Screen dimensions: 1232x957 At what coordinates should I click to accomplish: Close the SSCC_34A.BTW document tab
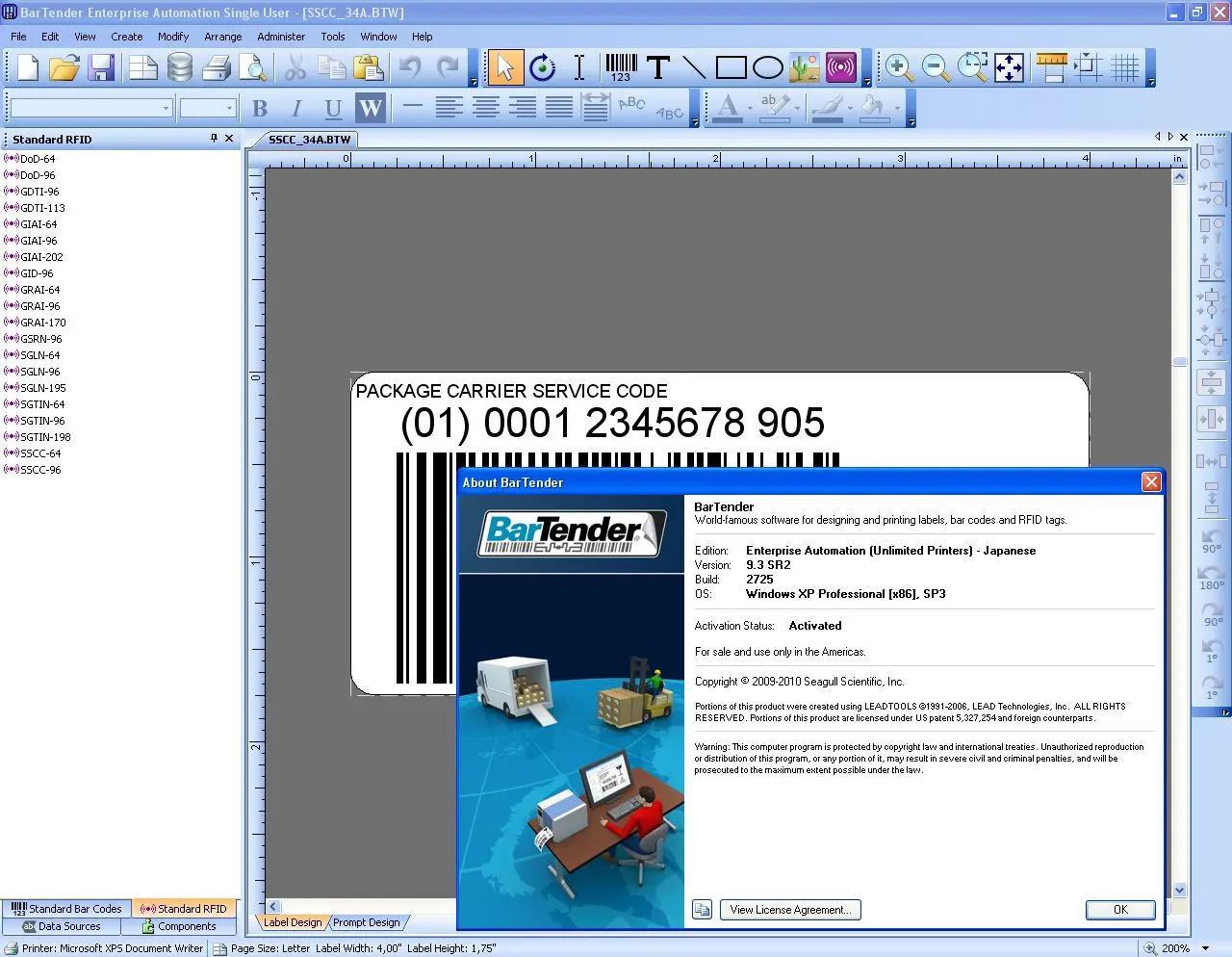tap(1184, 138)
